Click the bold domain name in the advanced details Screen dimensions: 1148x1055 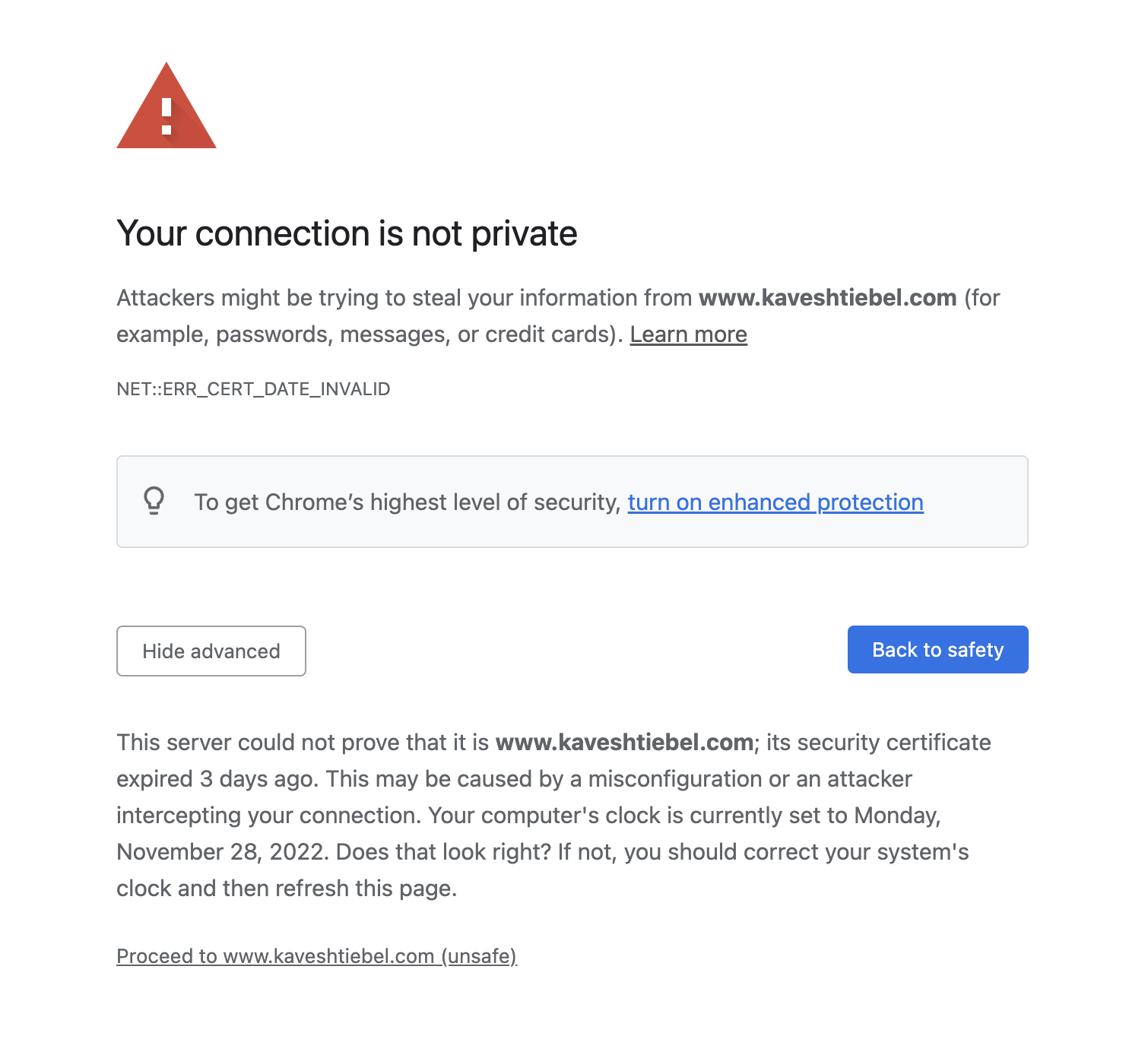point(623,743)
